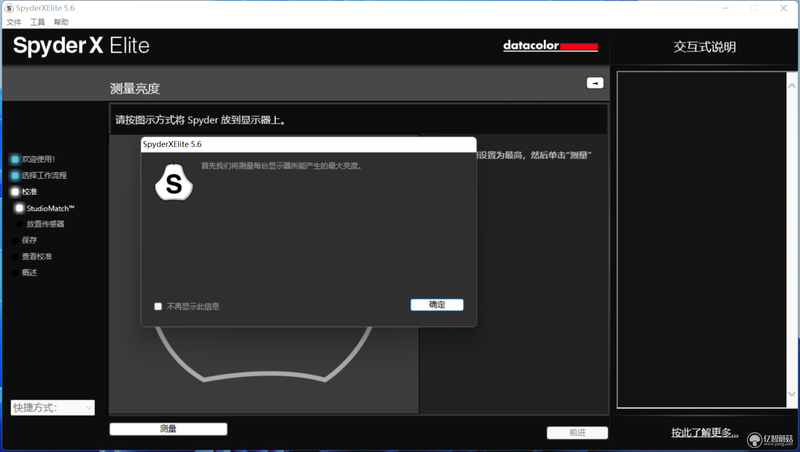800x452 pixels.
Task: Open the 快捷方式 dropdown
Action: [x=53, y=408]
